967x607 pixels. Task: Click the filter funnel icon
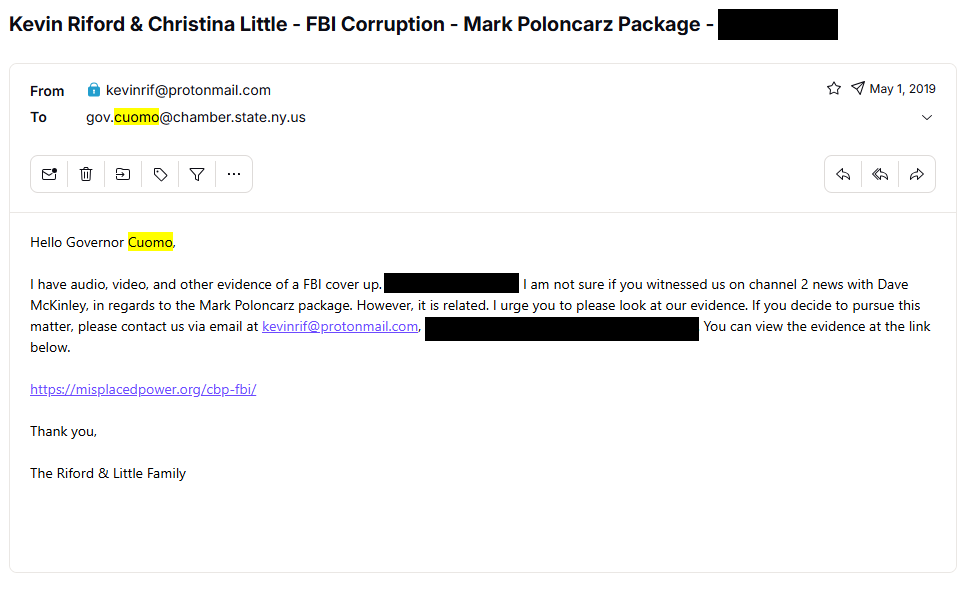197,175
